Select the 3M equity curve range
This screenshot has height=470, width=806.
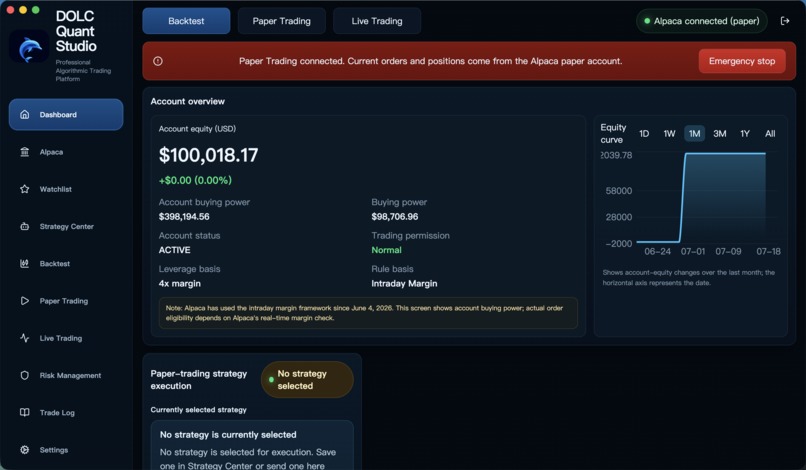click(720, 134)
